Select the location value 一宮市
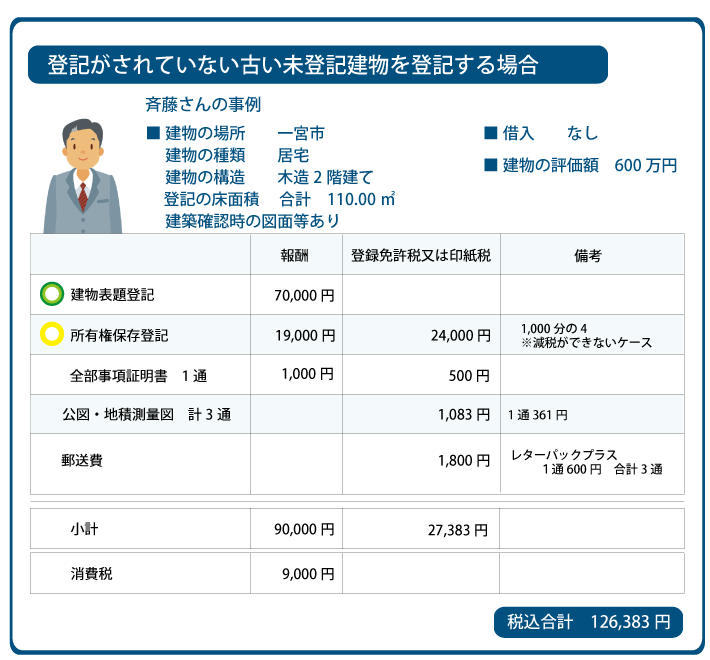 click(301, 133)
